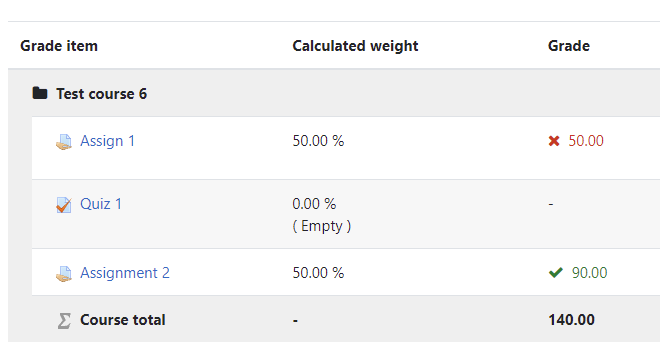
Task: Click the Calculated weight column header
Action: click(355, 46)
